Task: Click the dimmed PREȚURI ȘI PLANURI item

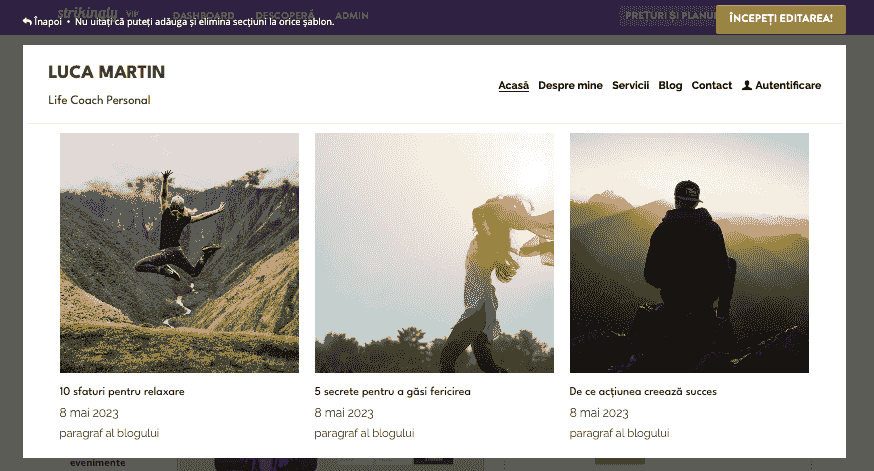Action: (669, 16)
